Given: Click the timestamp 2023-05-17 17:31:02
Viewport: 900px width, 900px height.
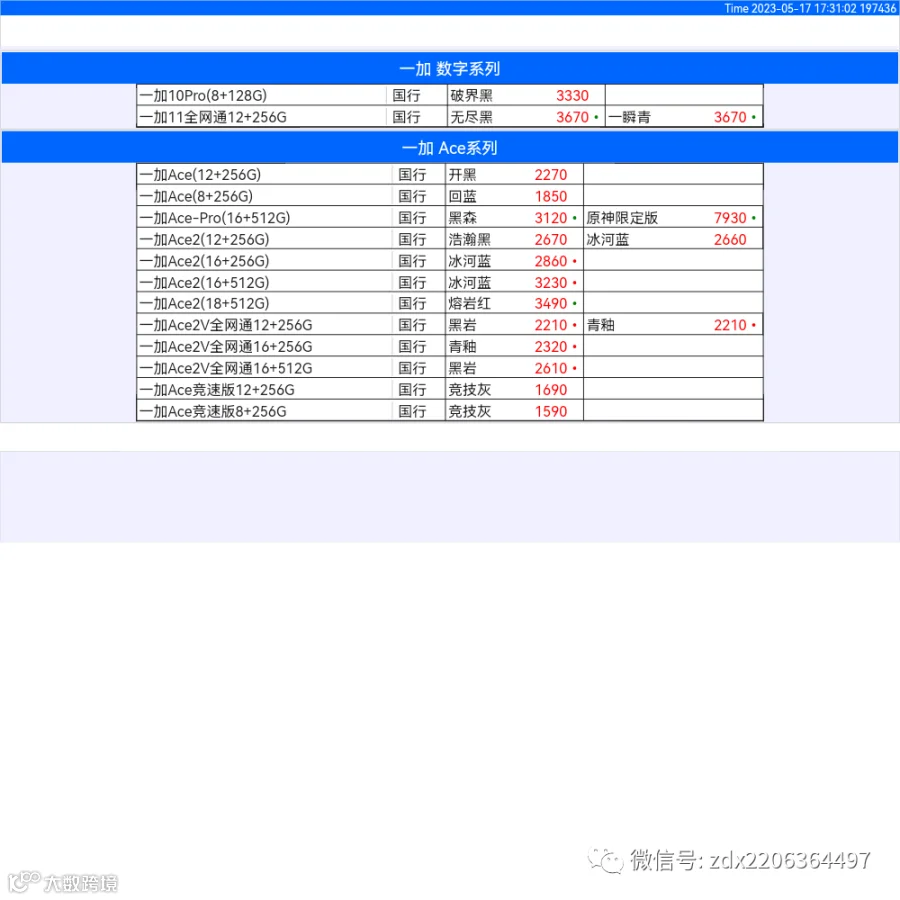Looking at the screenshot, I should [804, 8].
